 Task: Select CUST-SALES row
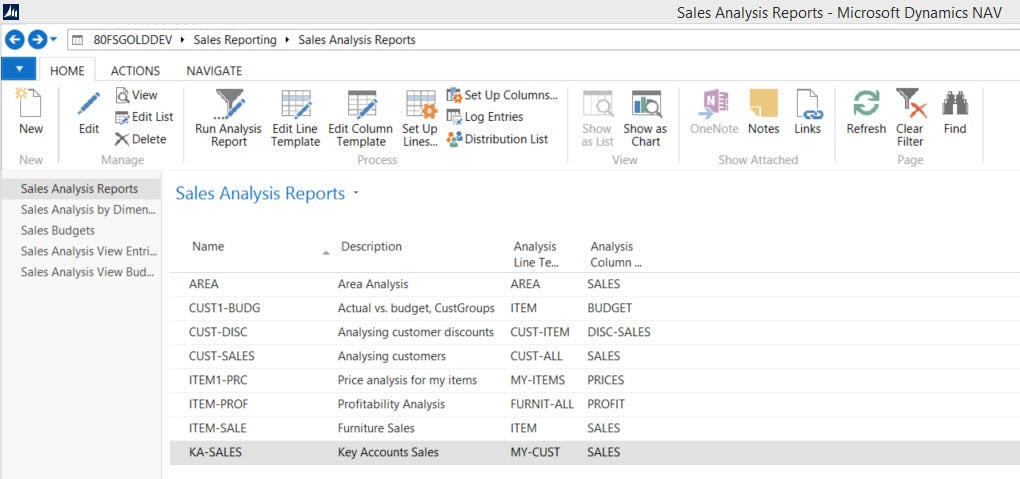coord(595,356)
